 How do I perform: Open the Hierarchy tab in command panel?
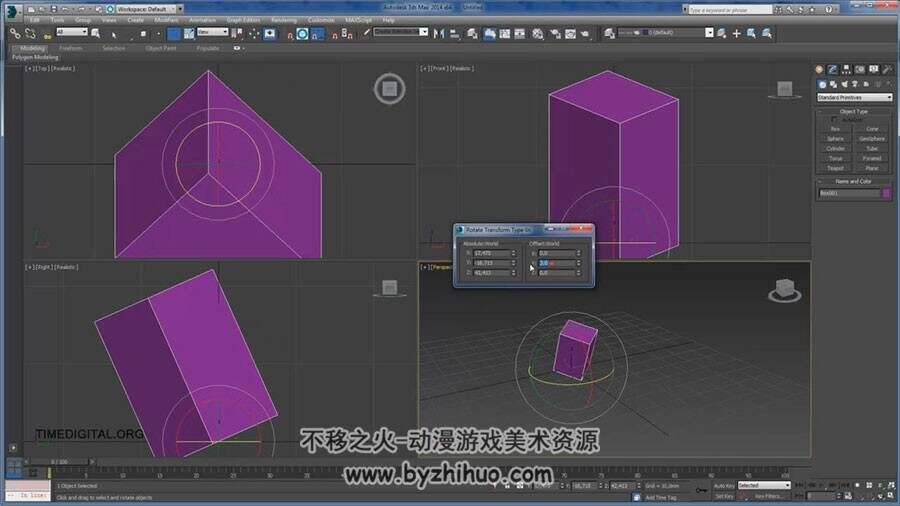846,69
